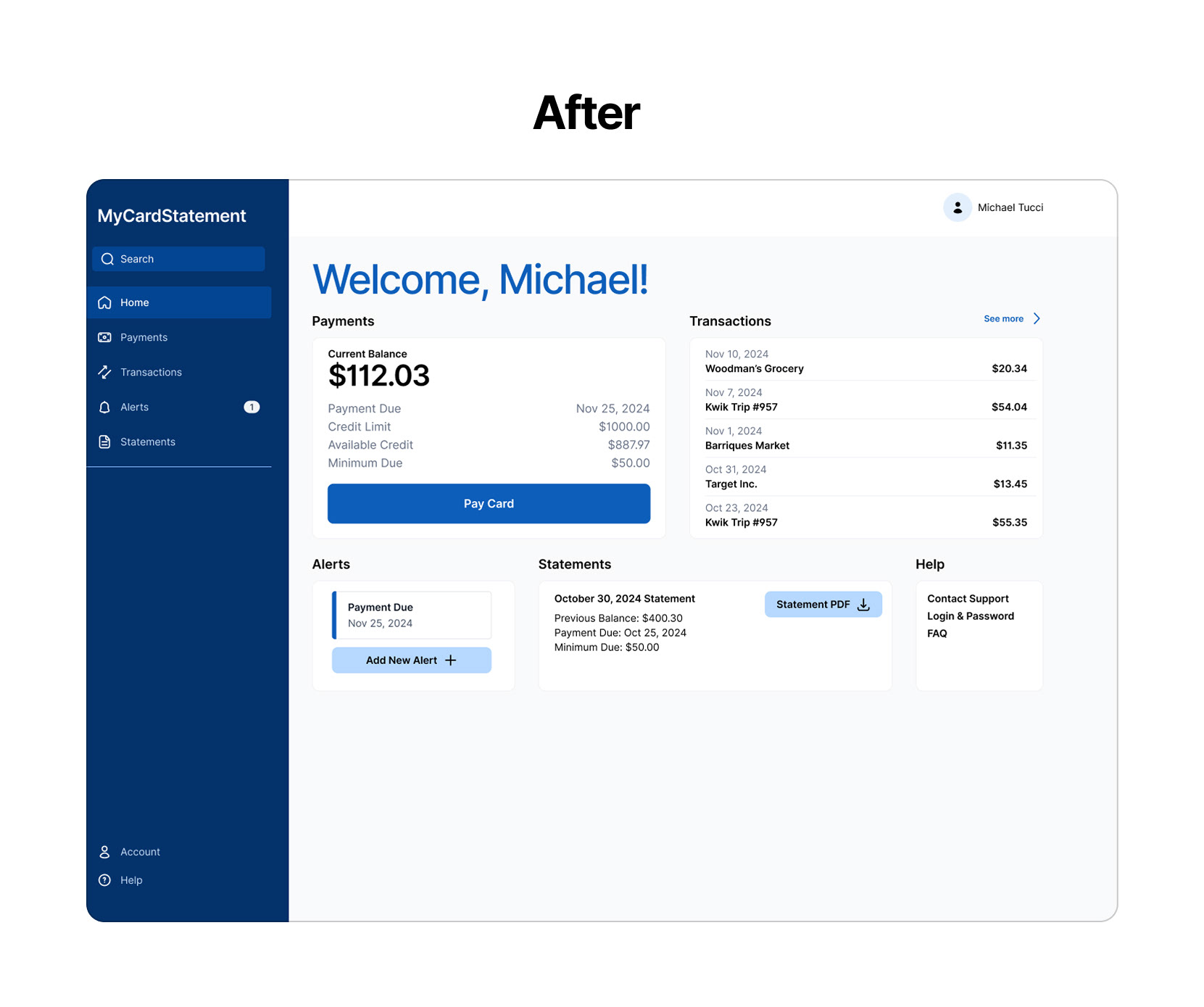Click the user avatar icon beside Michael Tucci

958,207
